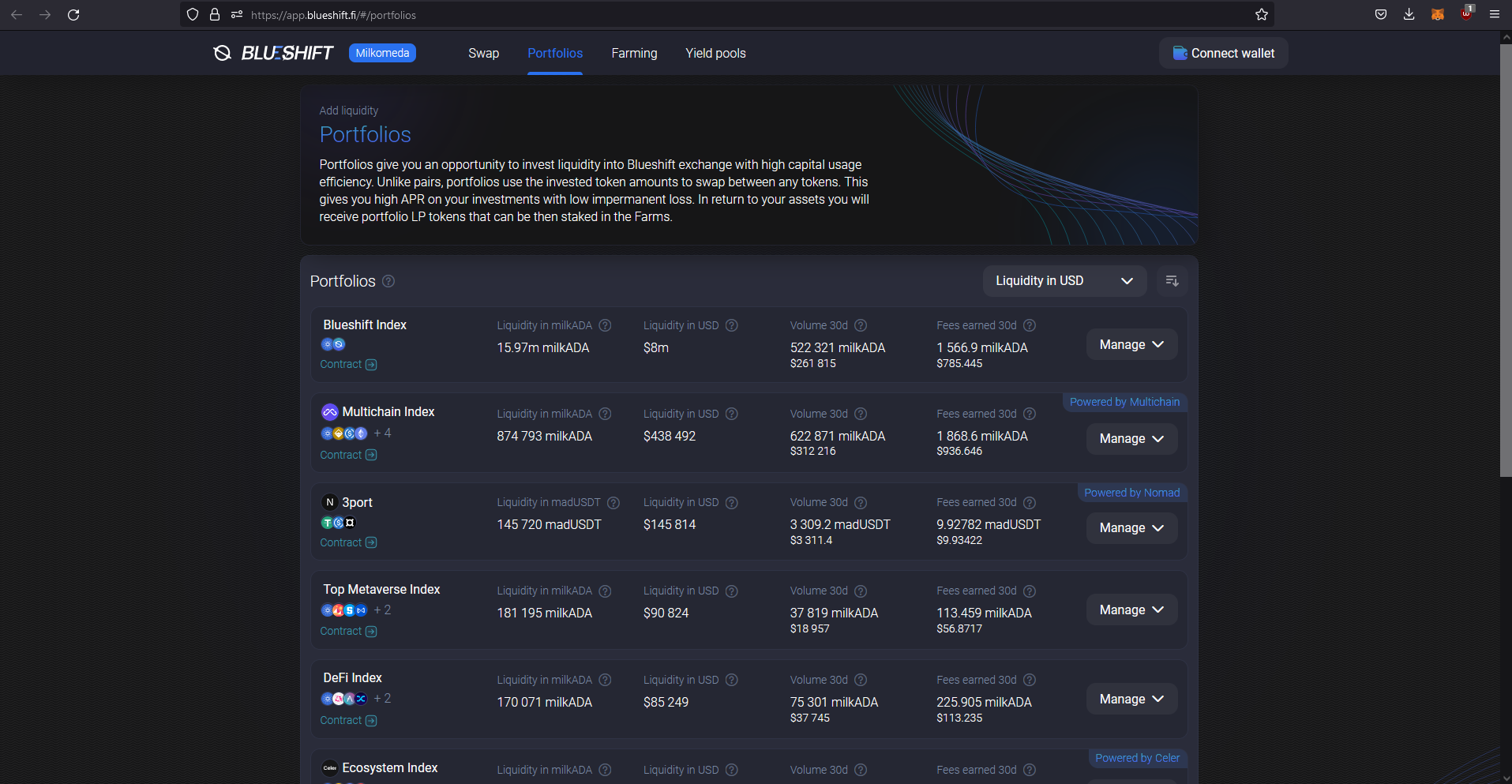This screenshot has width=1512, height=784.
Task: Expand Manage for Blueshift Index
Action: pyautogui.click(x=1131, y=345)
